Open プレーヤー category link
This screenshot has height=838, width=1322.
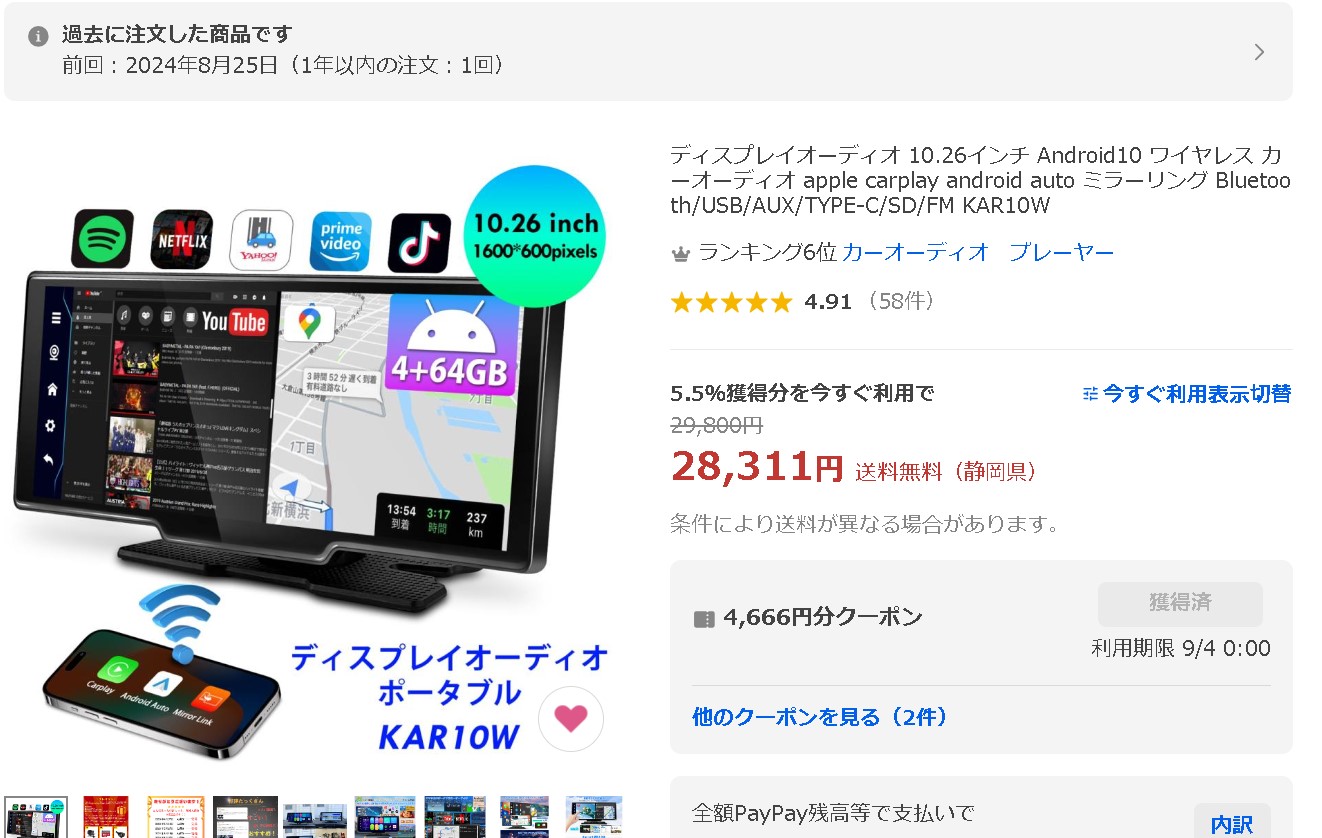point(1061,253)
